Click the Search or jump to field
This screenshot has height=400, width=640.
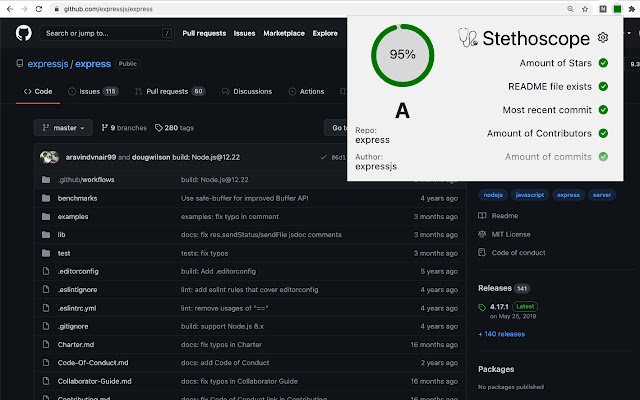click(107, 33)
